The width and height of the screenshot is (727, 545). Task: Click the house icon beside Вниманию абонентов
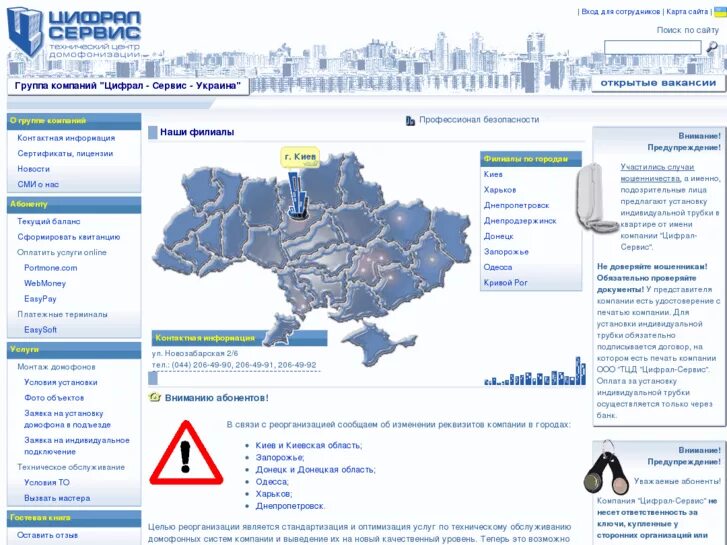(154, 398)
